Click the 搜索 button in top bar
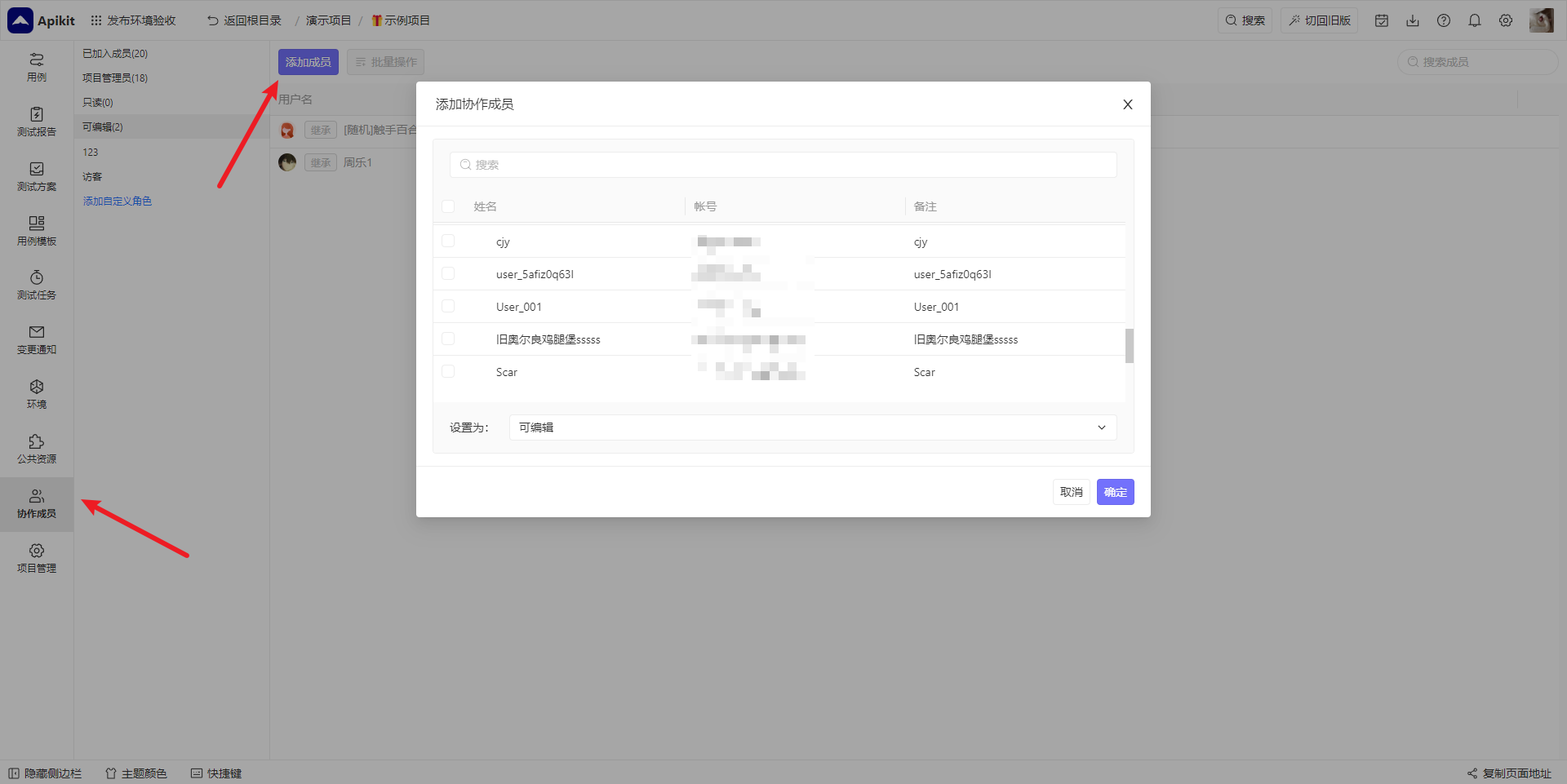The height and width of the screenshot is (784, 1567). pos(1245,20)
